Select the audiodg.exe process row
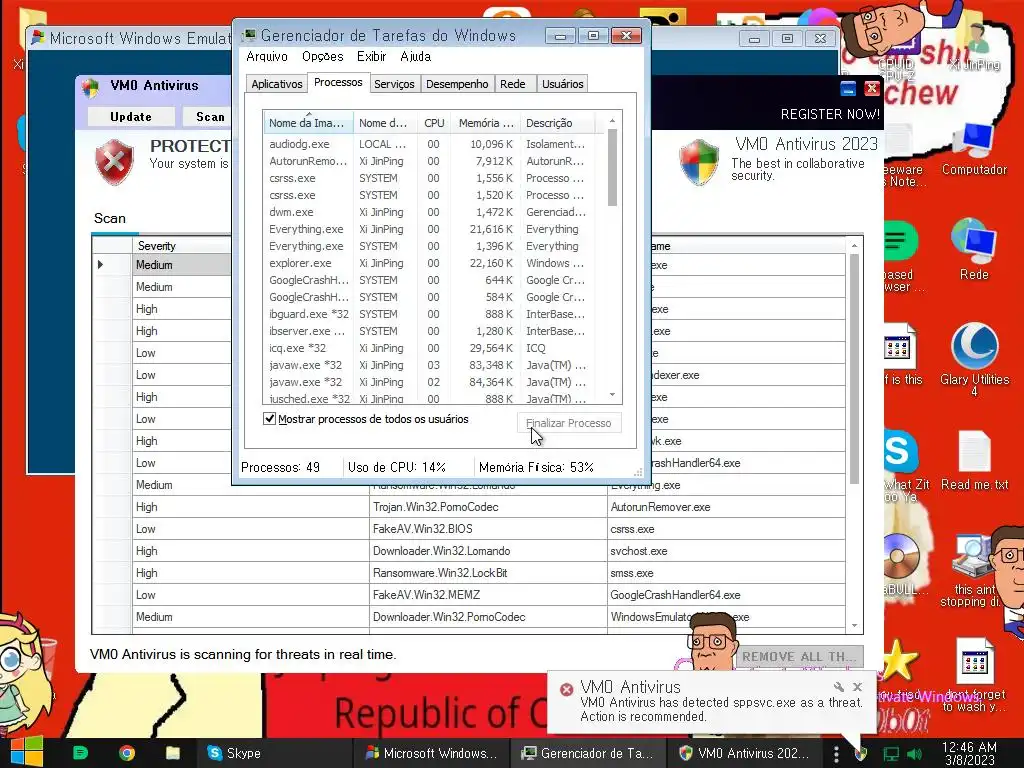The height and width of the screenshot is (768, 1024). (x=435, y=144)
